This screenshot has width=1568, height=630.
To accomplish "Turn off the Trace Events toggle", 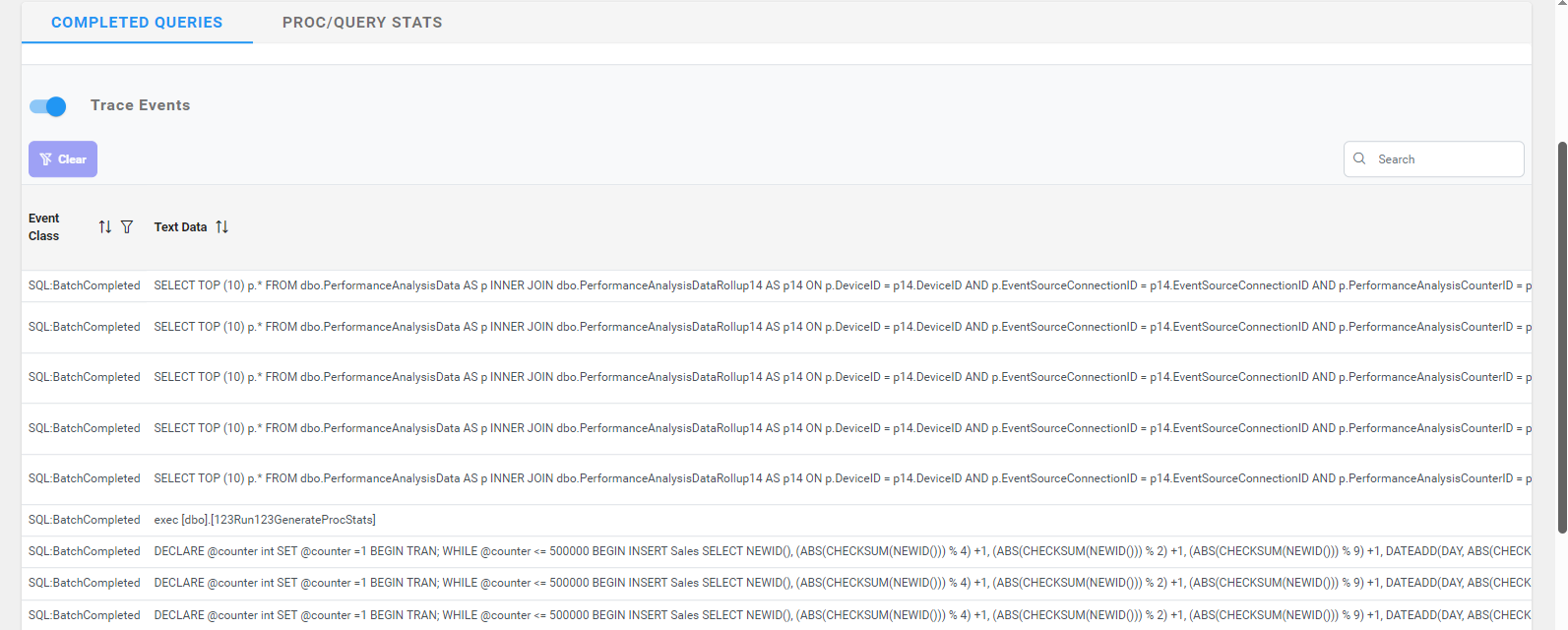I will (47, 106).
